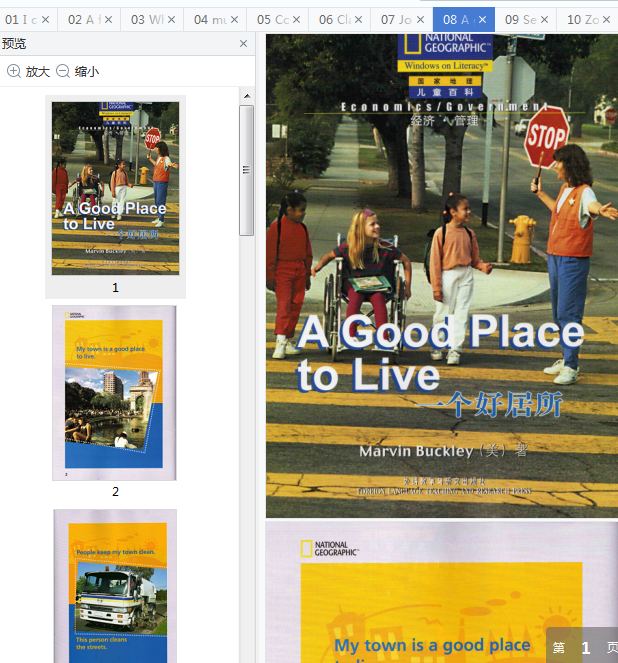Close the active tab 08
The image size is (618, 663).
[x=483, y=19]
